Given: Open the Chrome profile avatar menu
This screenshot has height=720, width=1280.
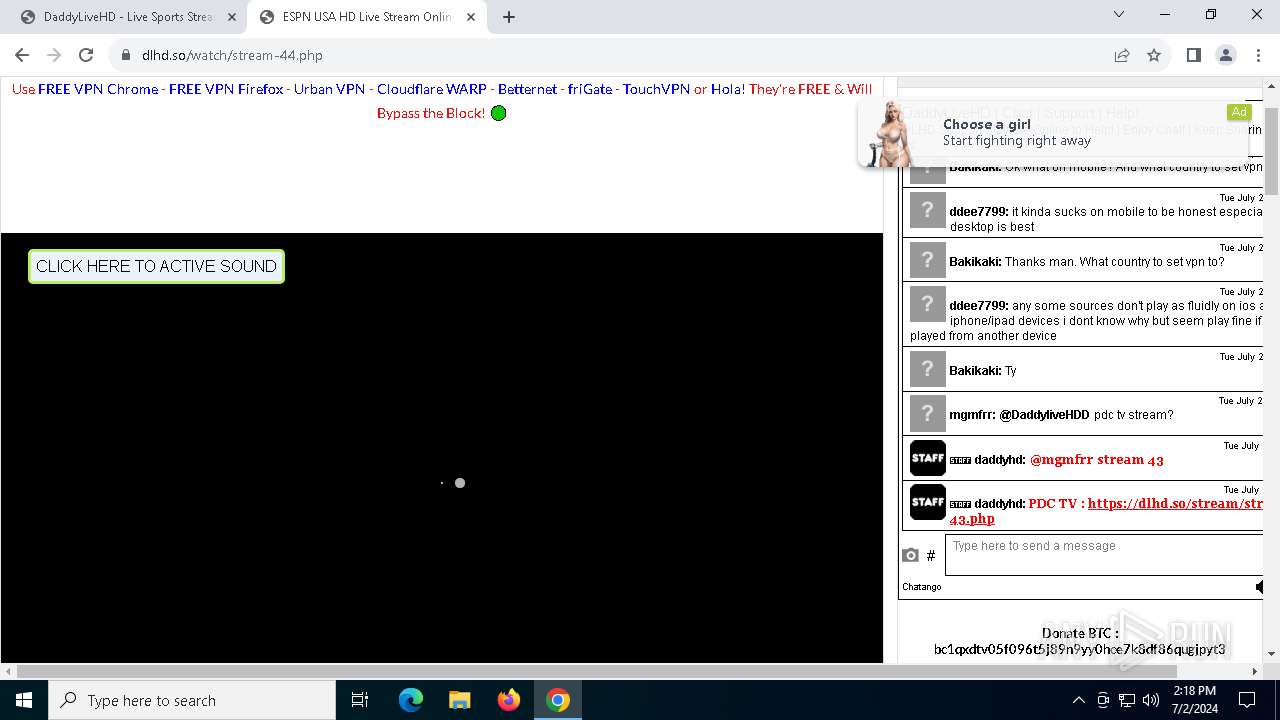Looking at the screenshot, I should coord(1226,55).
